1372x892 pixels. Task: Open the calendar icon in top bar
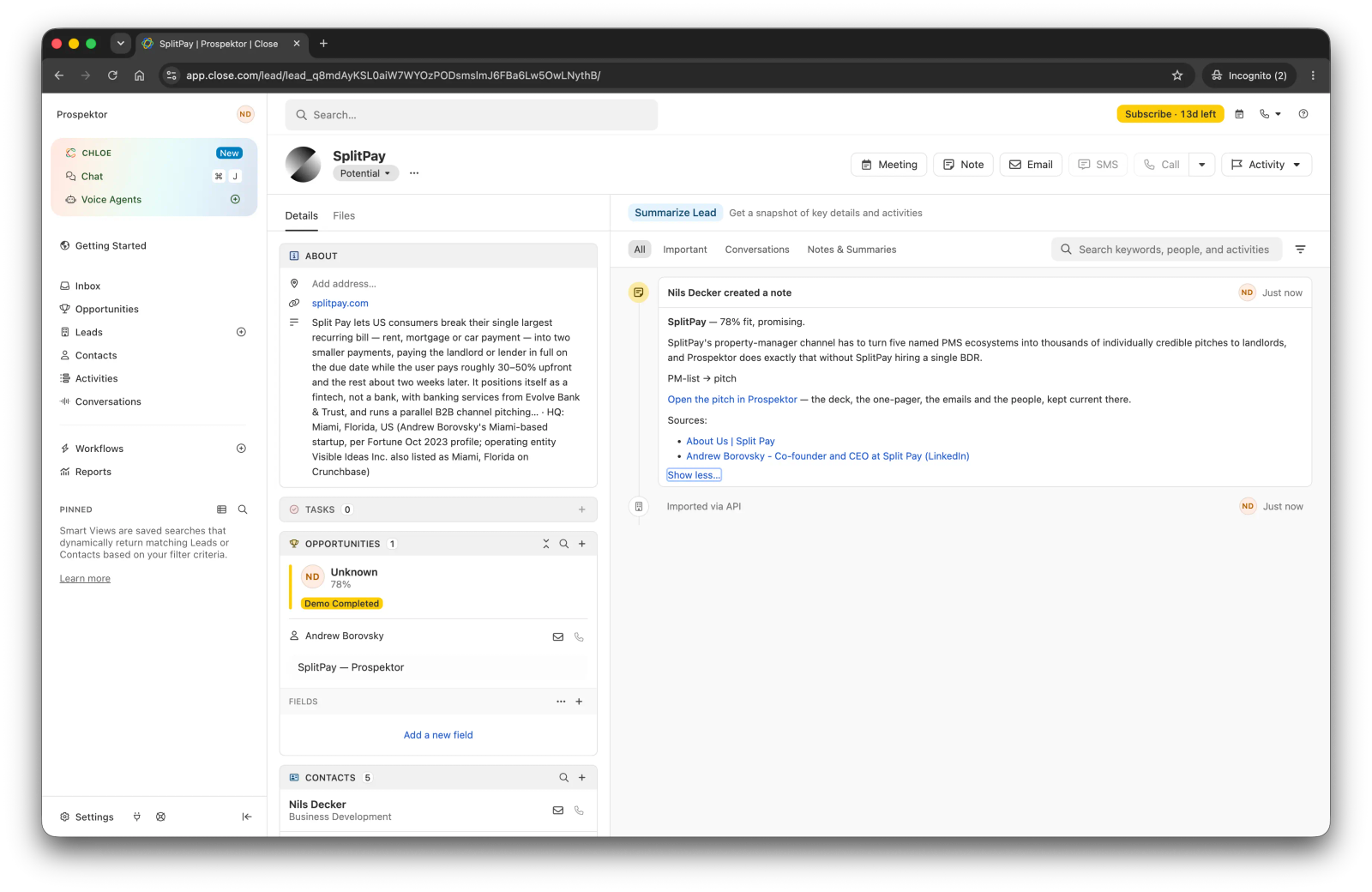[x=1239, y=114]
